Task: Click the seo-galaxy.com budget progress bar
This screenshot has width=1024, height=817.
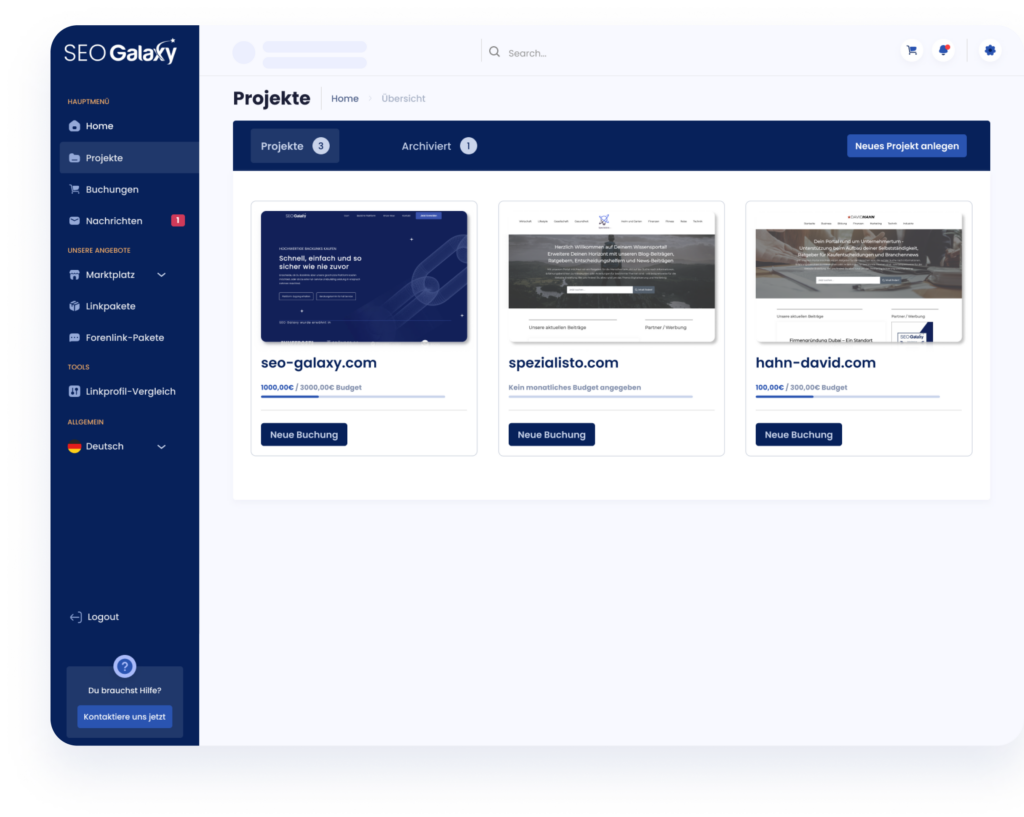Action: pos(353,396)
